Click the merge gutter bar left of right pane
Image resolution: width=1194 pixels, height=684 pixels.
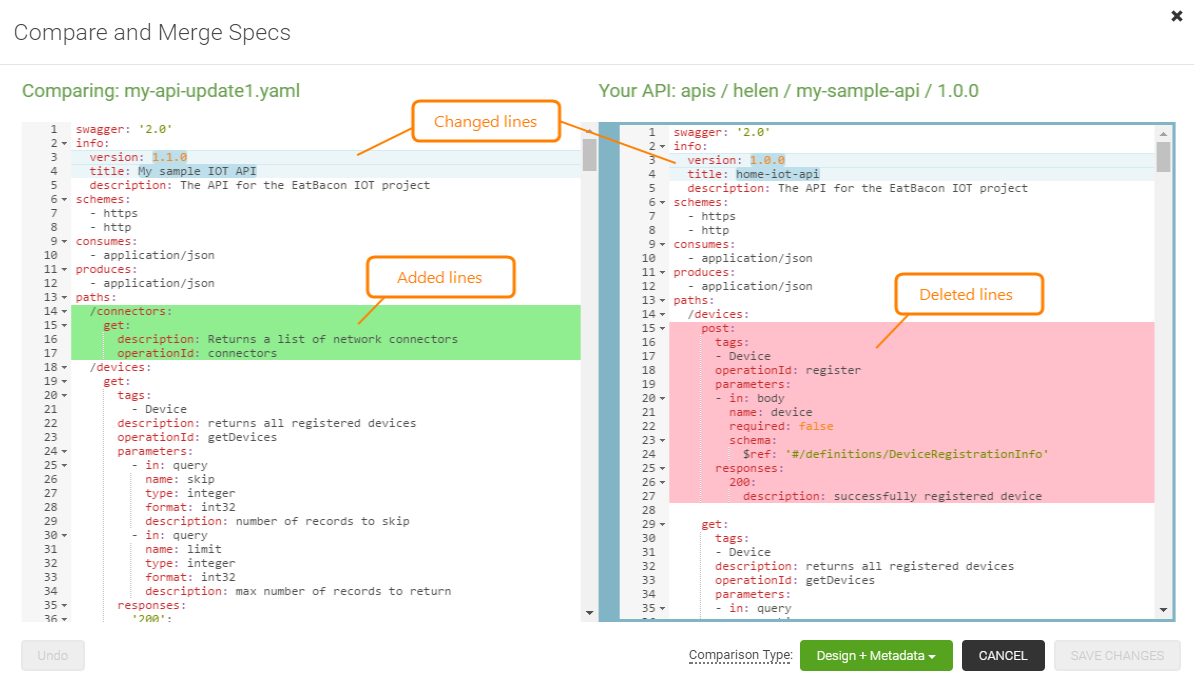tap(609, 372)
